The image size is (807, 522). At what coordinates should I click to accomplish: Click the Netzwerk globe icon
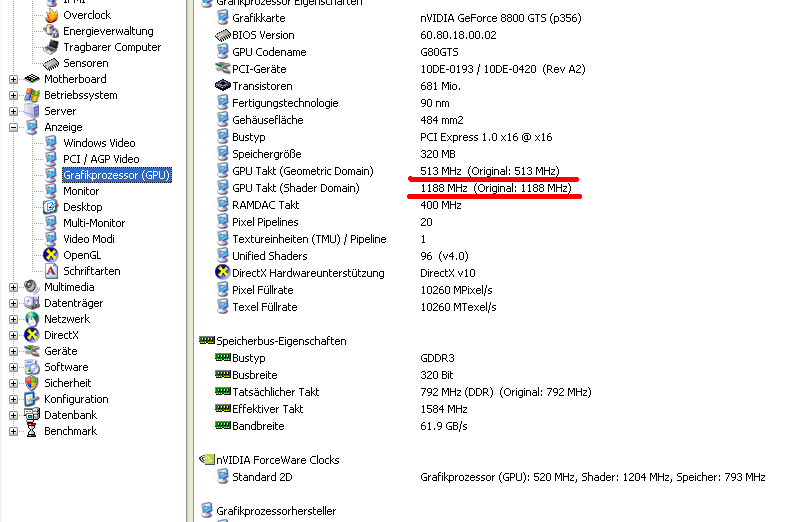pyautogui.click(x=32, y=319)
